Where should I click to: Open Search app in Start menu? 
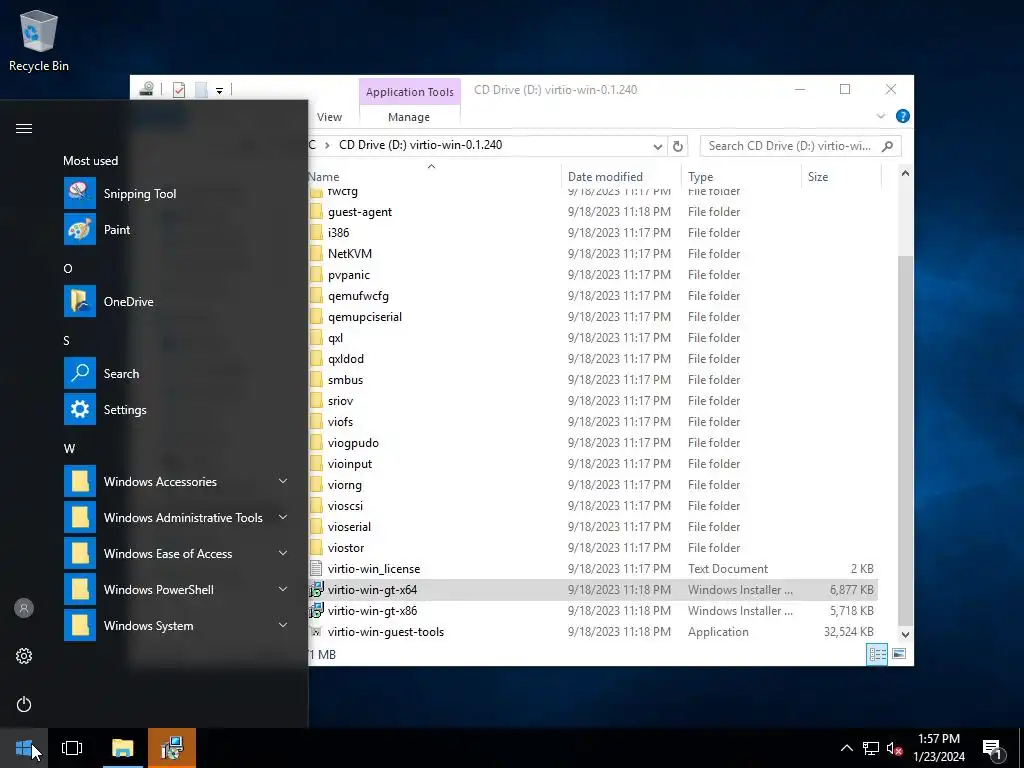click(121, 374)
